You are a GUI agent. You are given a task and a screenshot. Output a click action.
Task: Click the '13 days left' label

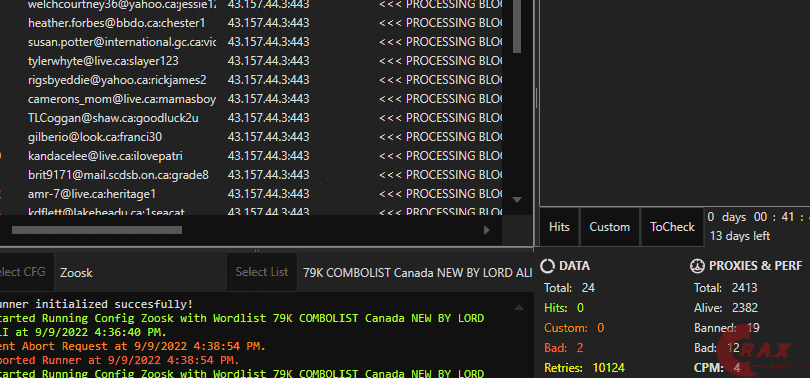(740, 236)
